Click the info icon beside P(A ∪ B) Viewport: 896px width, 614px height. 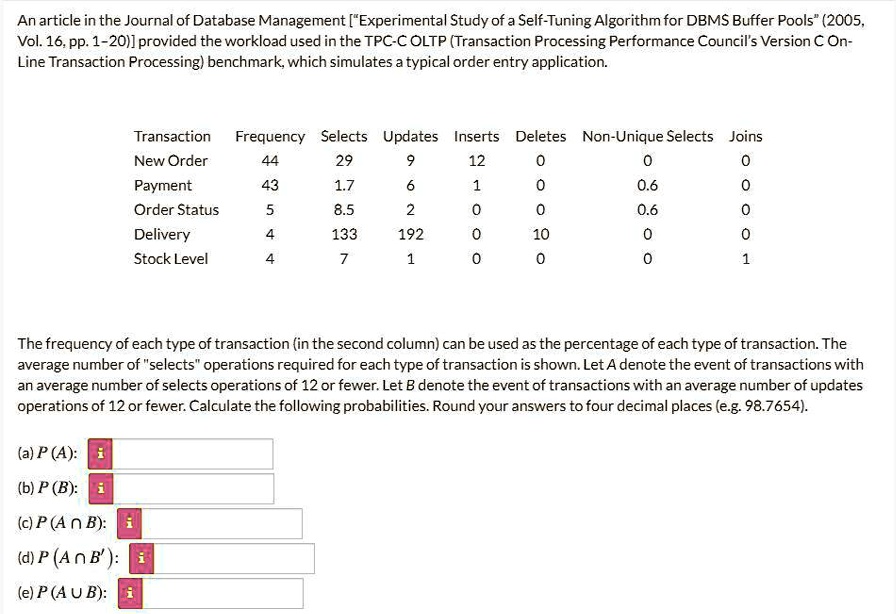(x=129, y=593)
